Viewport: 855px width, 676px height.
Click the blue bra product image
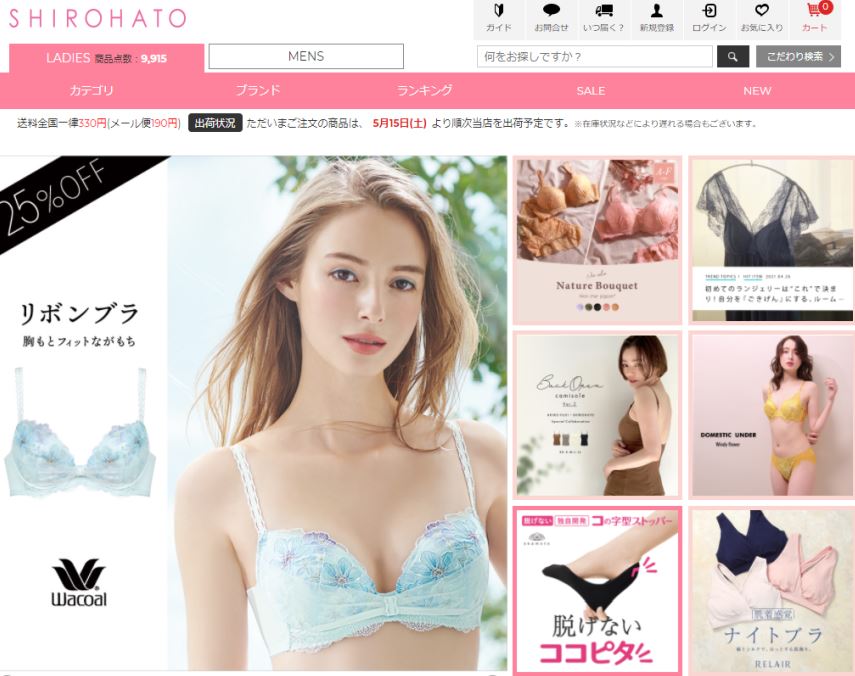pyautogui.click(x=80, y=432)
